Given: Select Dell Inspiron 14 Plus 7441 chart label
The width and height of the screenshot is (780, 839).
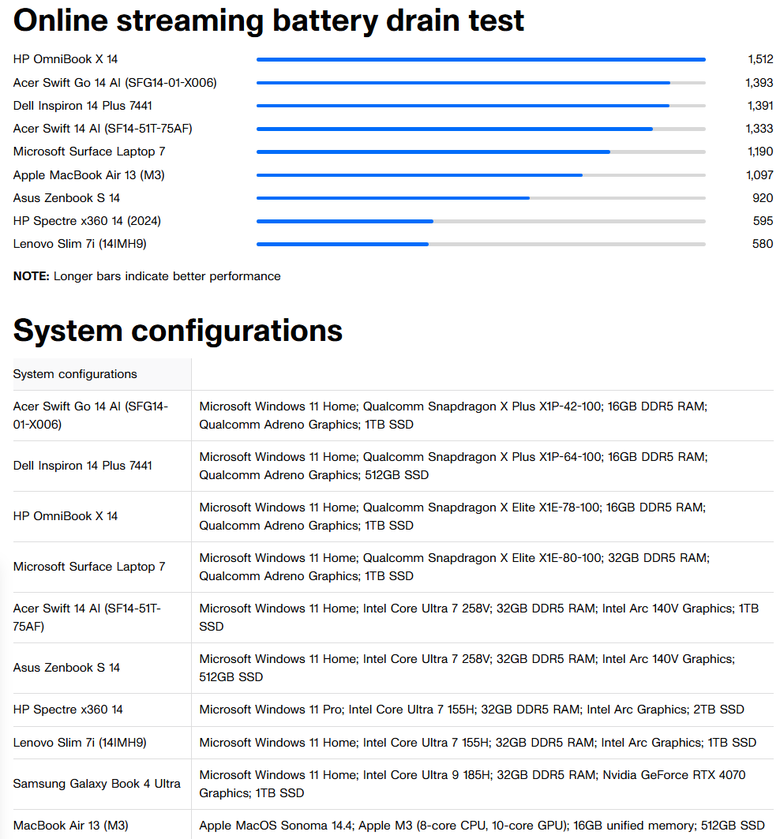Looking at the screenshot, I should tap(82, 105).
